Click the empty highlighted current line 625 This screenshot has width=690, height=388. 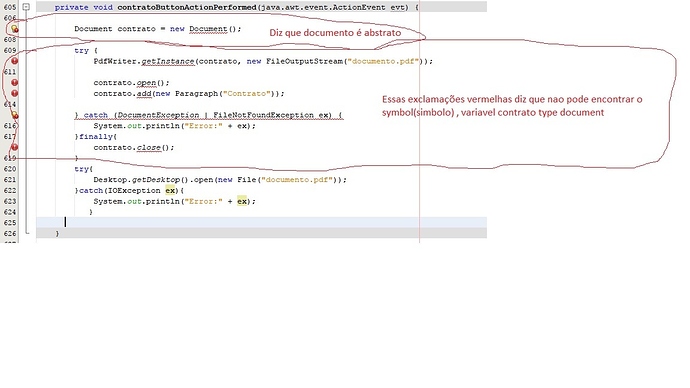[x=261, y=222]
